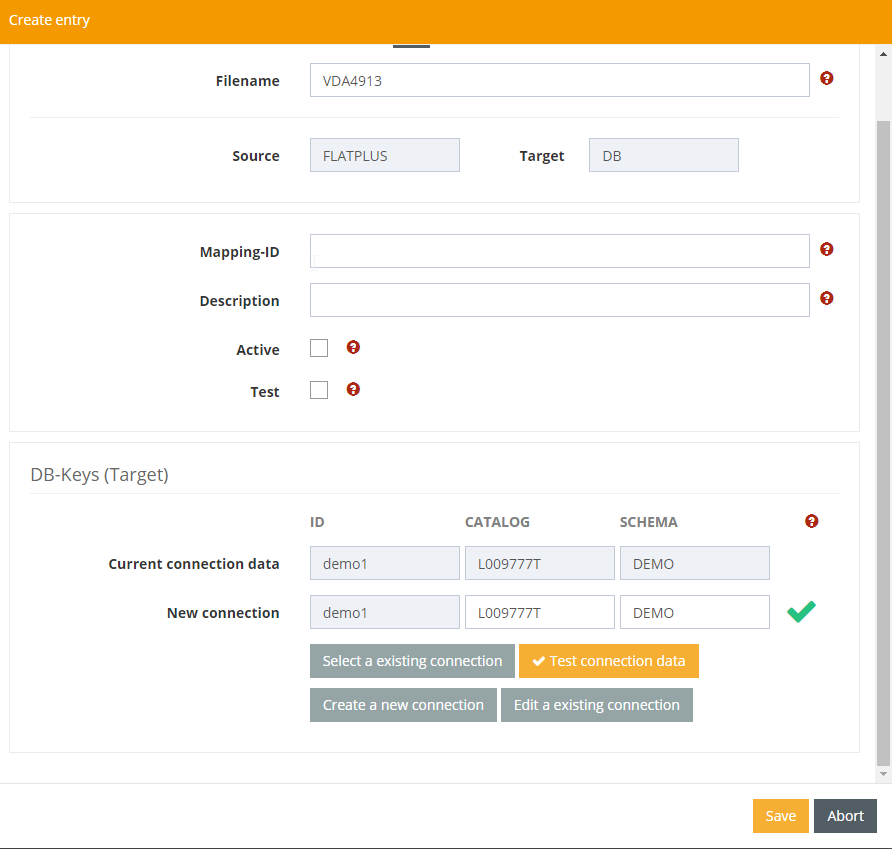Click the New connection SCHEMA field
This screenshot has height=849, width=892.
pyautogui.click(x=694, y=613)
